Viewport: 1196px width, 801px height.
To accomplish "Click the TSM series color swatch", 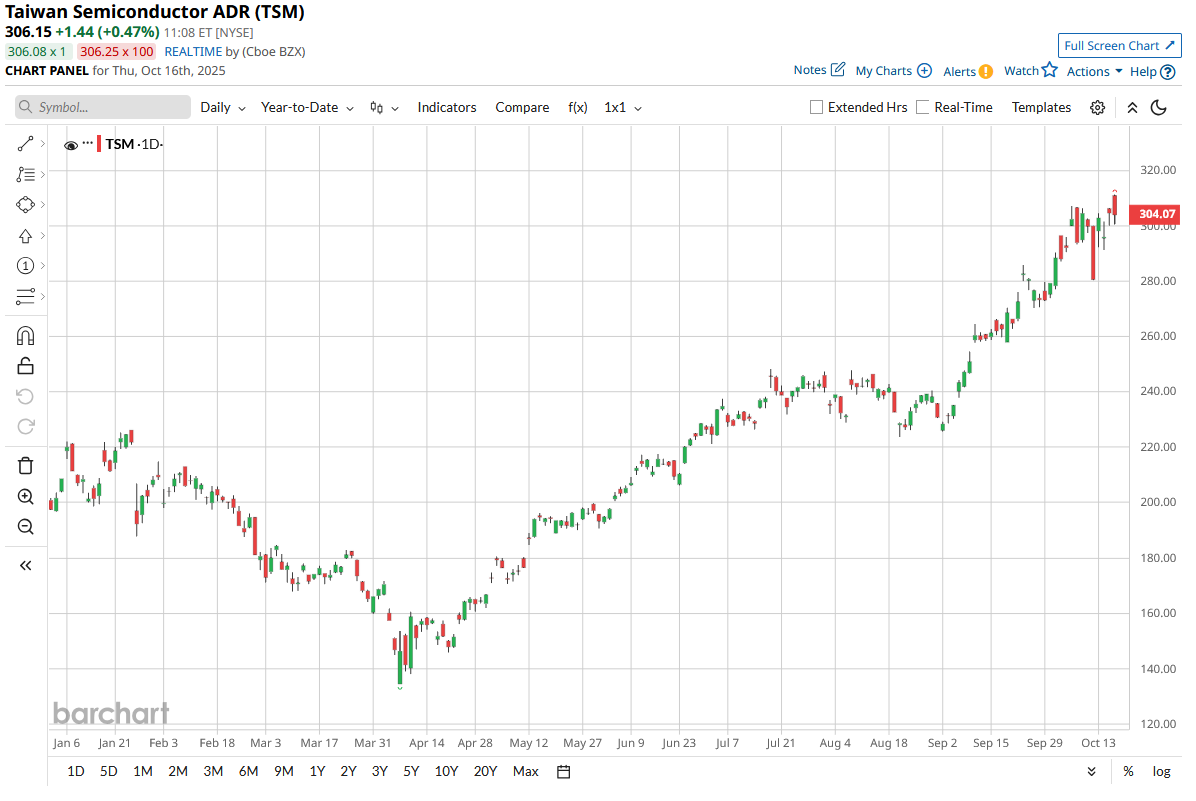I will [99, 144].
